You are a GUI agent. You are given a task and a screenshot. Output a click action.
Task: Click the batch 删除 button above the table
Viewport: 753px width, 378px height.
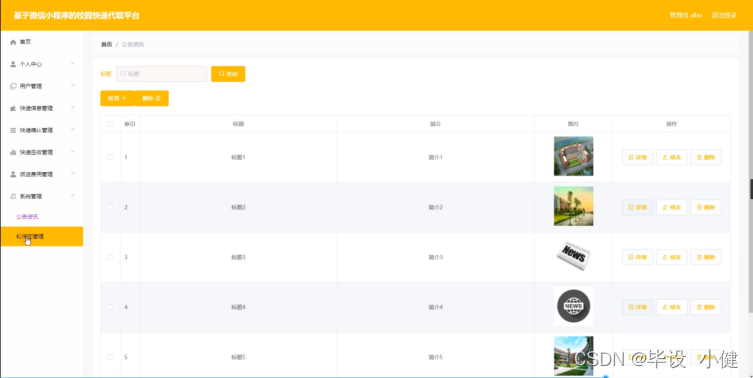coord(152,98)
